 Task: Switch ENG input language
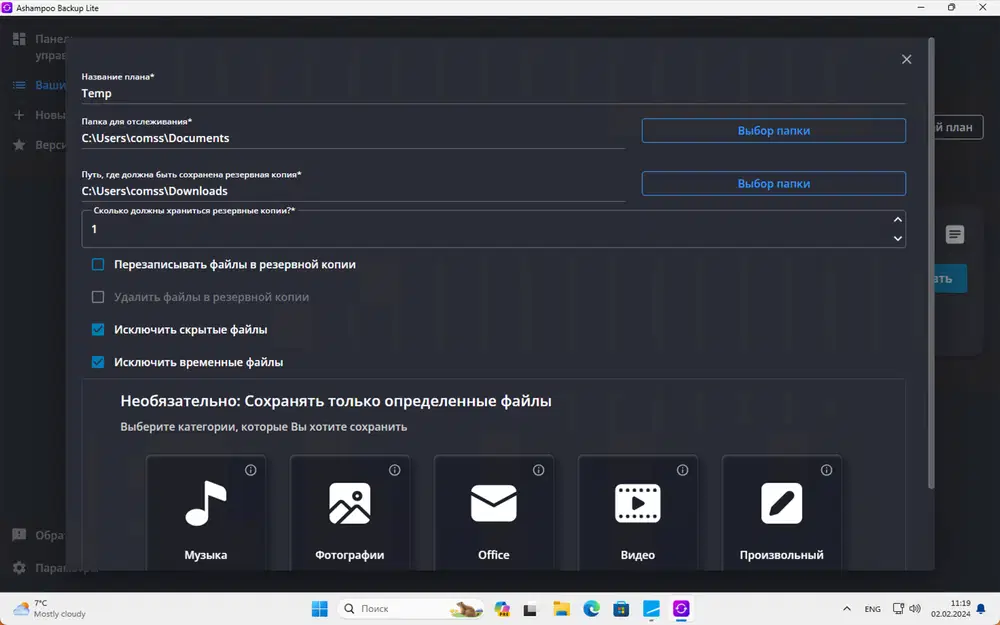coord(872,609)
